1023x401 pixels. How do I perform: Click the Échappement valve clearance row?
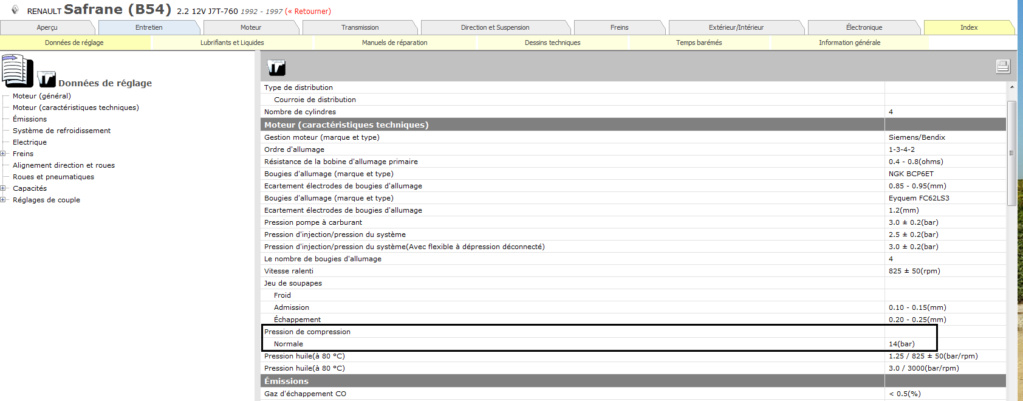634,319
